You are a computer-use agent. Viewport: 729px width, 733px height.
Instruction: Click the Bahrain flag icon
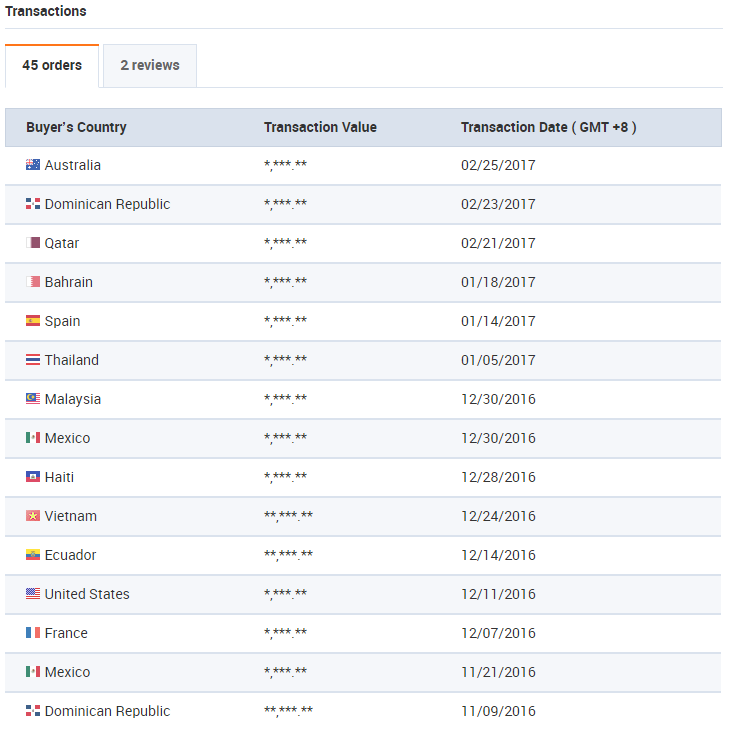[x=33, y=282]
